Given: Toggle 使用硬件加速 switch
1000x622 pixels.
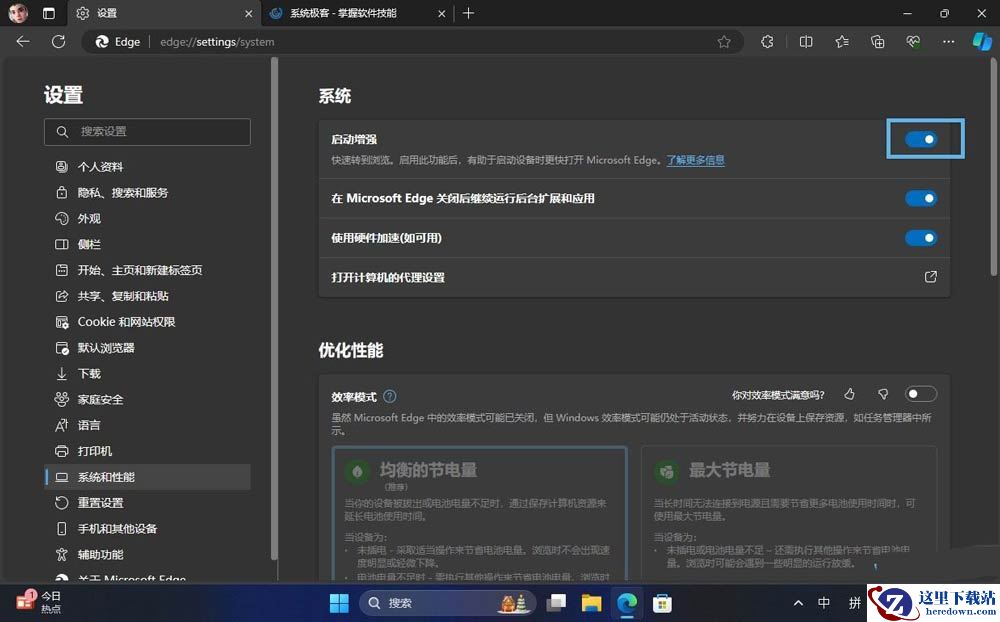Looking at the screenshot, I should [x=921, y=238].
